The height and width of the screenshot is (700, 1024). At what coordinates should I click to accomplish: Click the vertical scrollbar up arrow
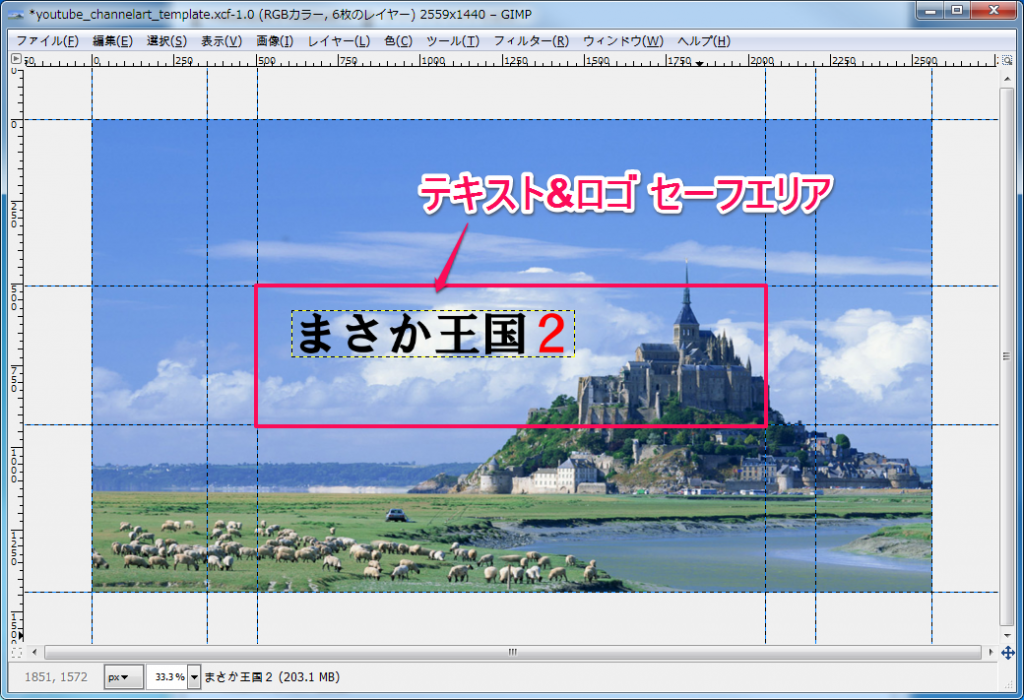pos(1007,78)
